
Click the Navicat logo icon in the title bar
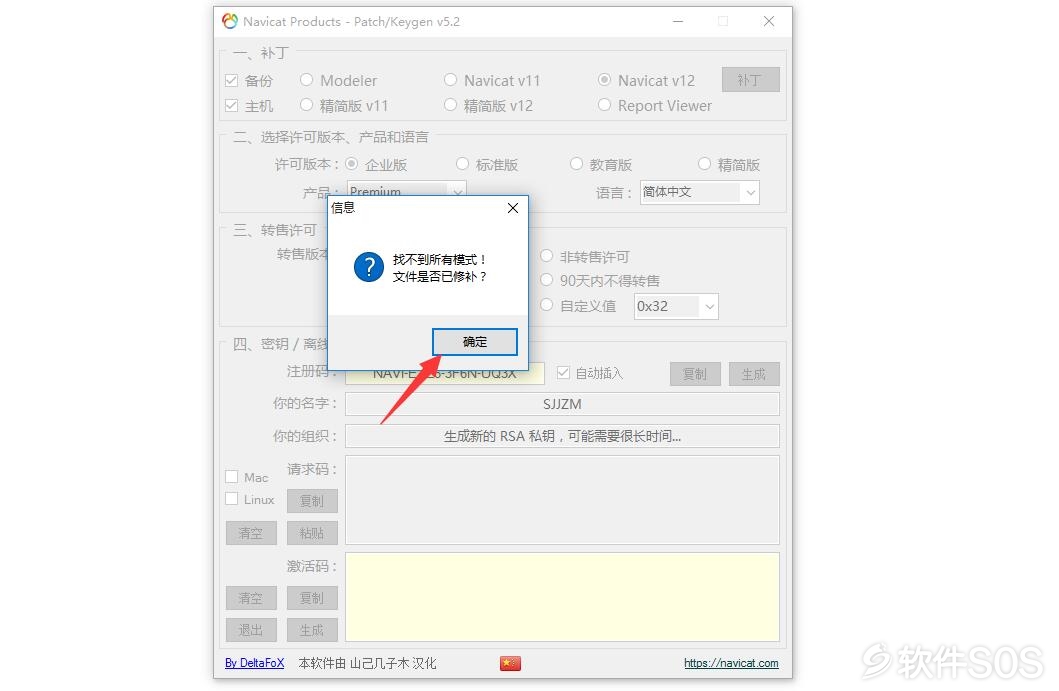click(230, 21)
